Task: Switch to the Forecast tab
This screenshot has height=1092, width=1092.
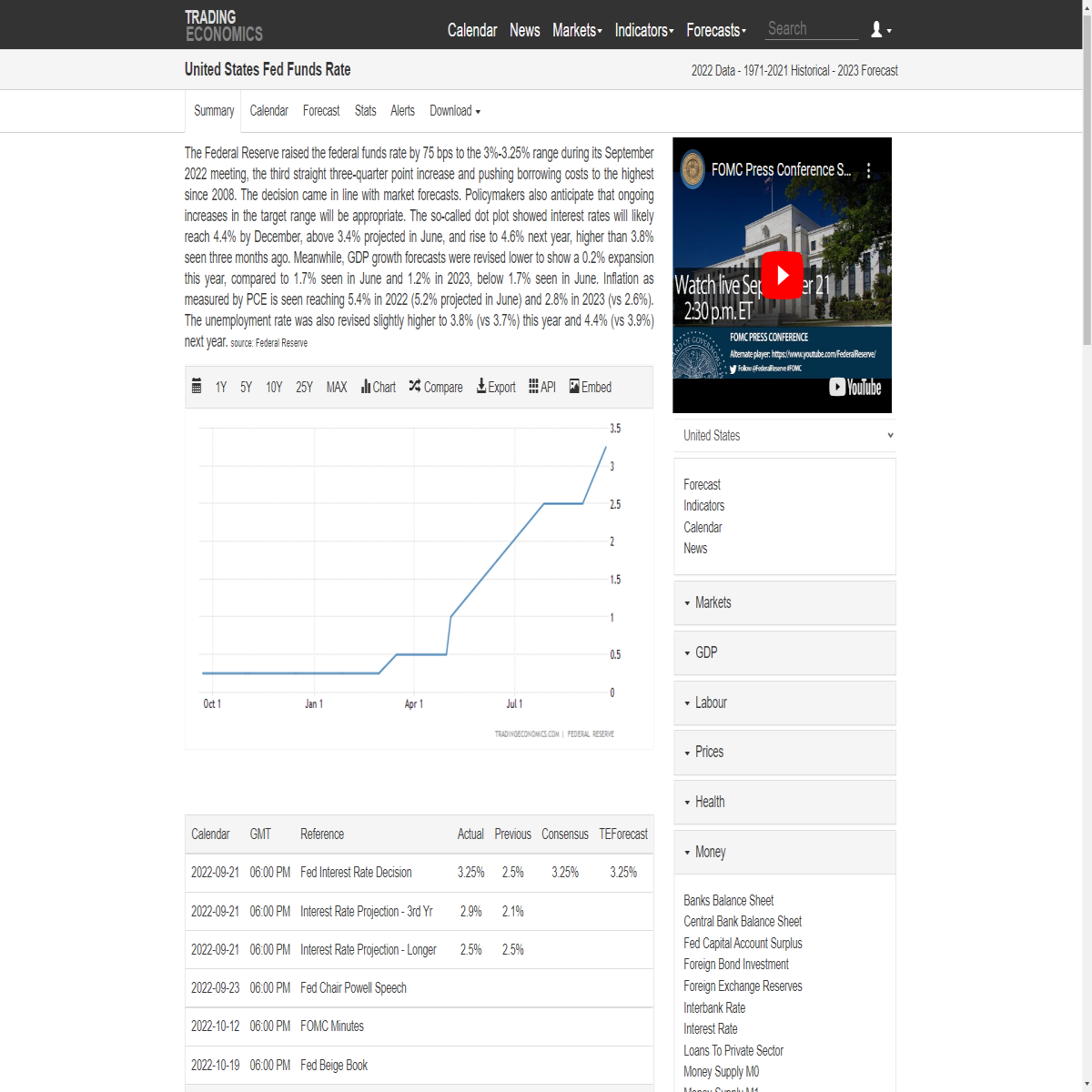Action: [321, 111]
